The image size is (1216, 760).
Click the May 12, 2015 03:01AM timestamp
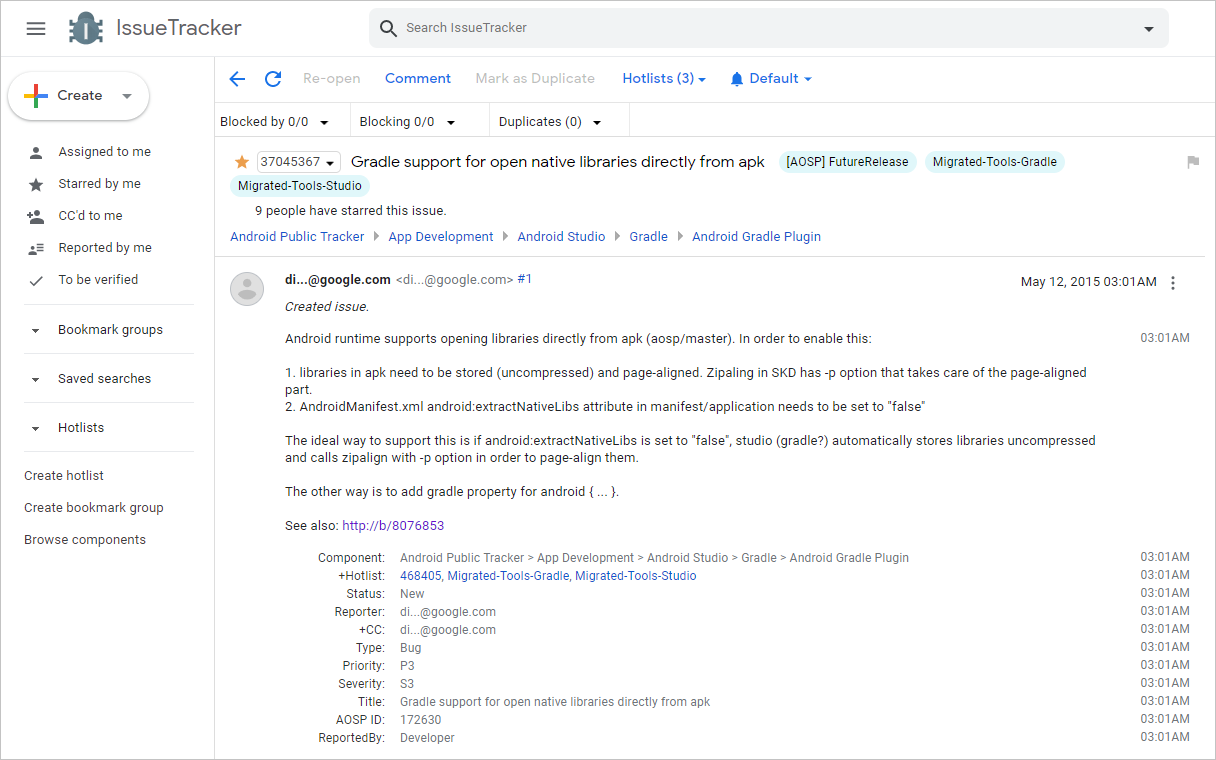pos(1089,282)
